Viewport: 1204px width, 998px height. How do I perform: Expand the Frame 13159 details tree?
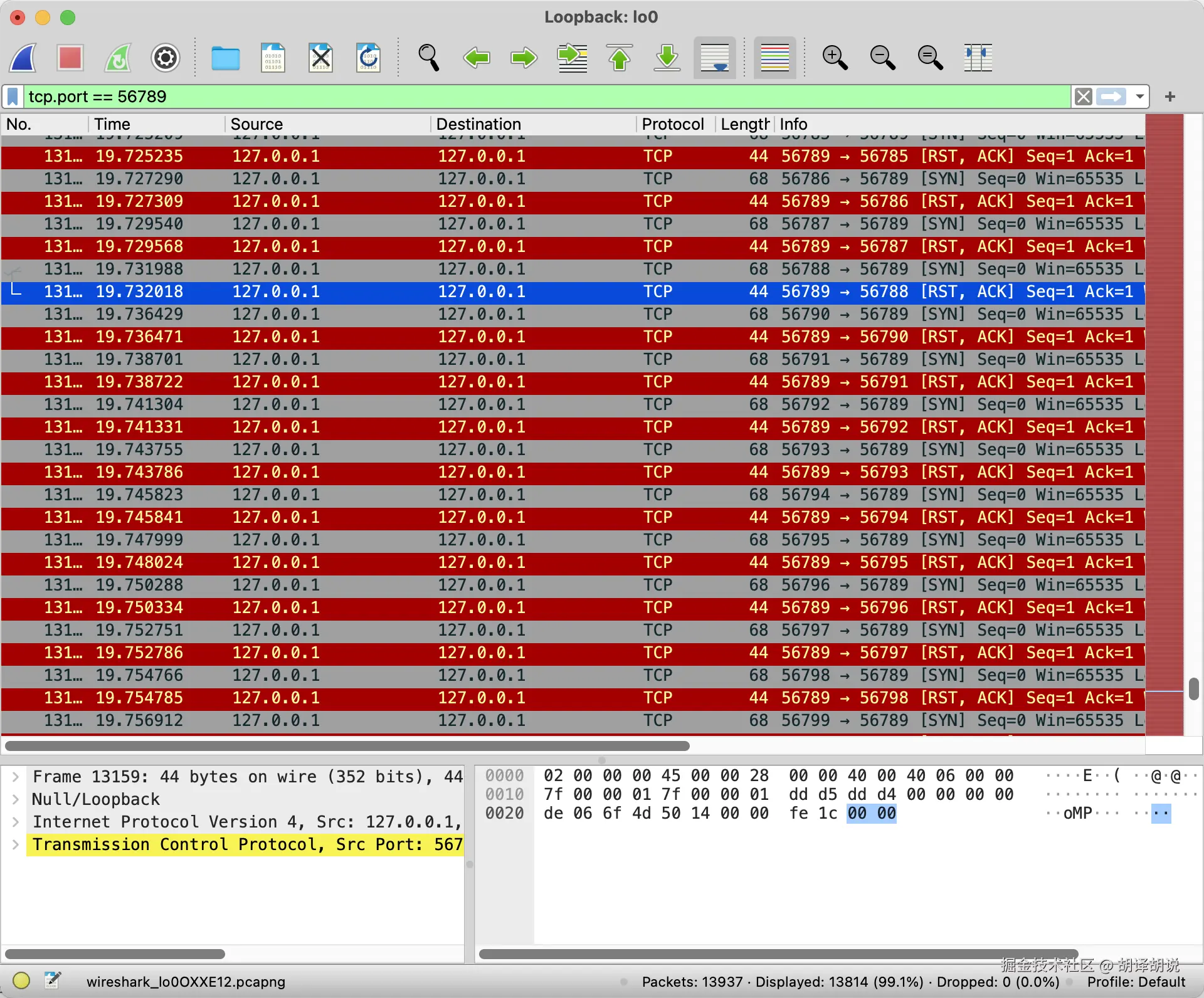(x=16, y=777)
